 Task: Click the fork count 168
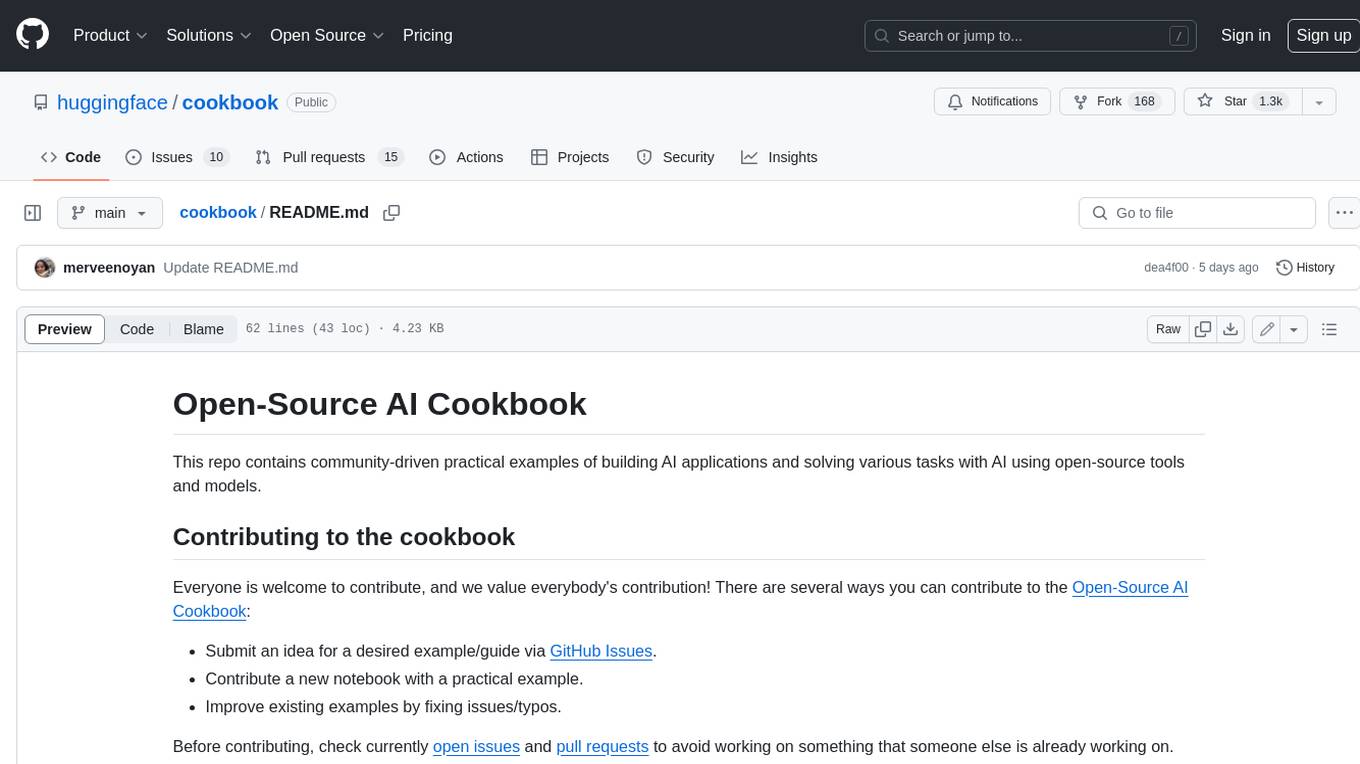tap(1144, 102)
